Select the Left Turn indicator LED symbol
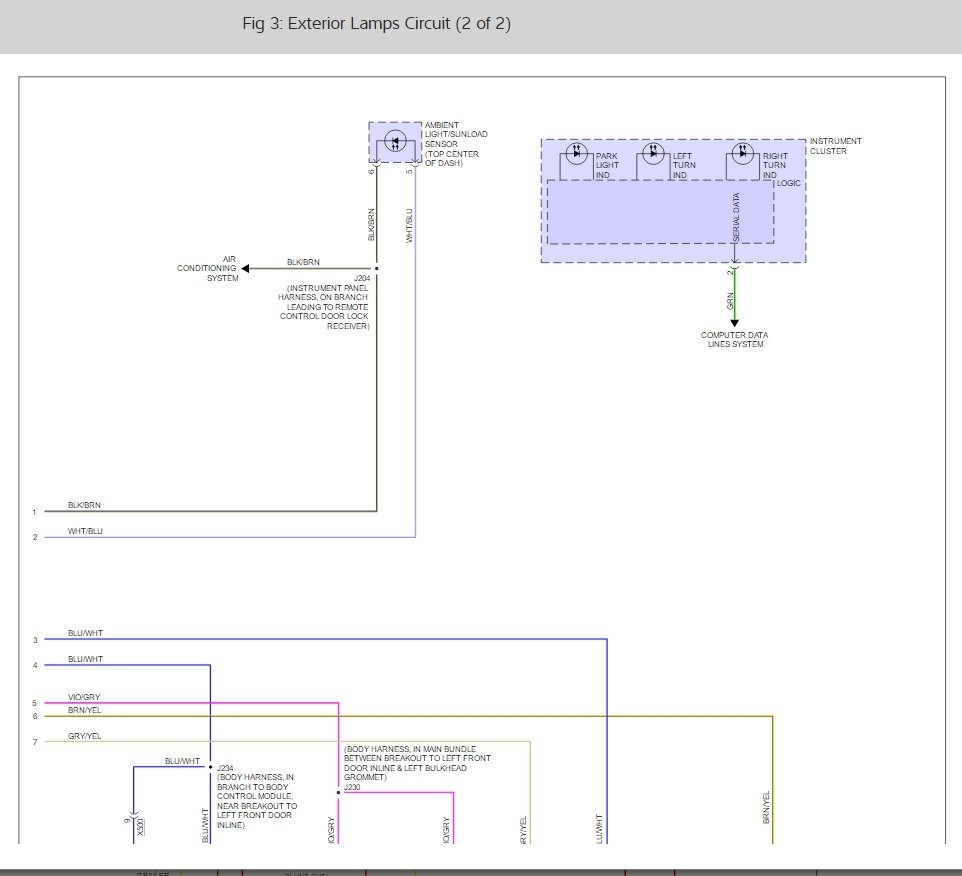 click(x=653, y=153)
